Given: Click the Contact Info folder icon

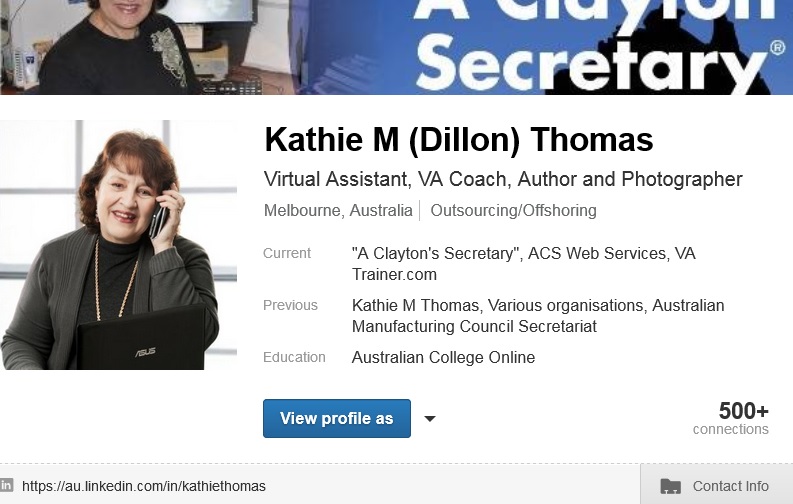Looking at the screenshot, I should coord(671,486).
